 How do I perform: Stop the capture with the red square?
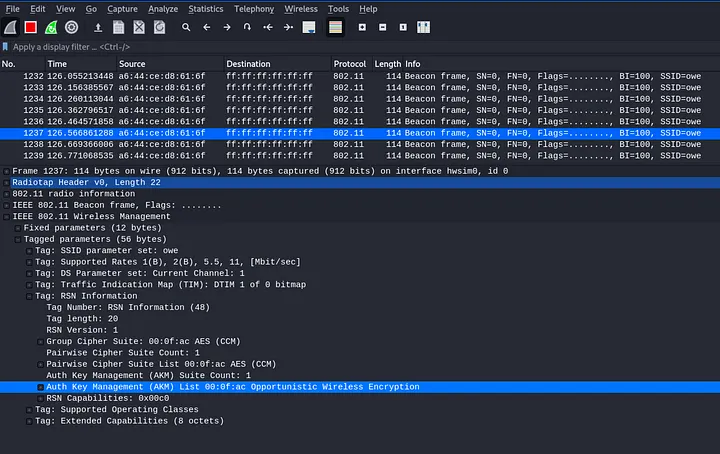tap(31, 27)
